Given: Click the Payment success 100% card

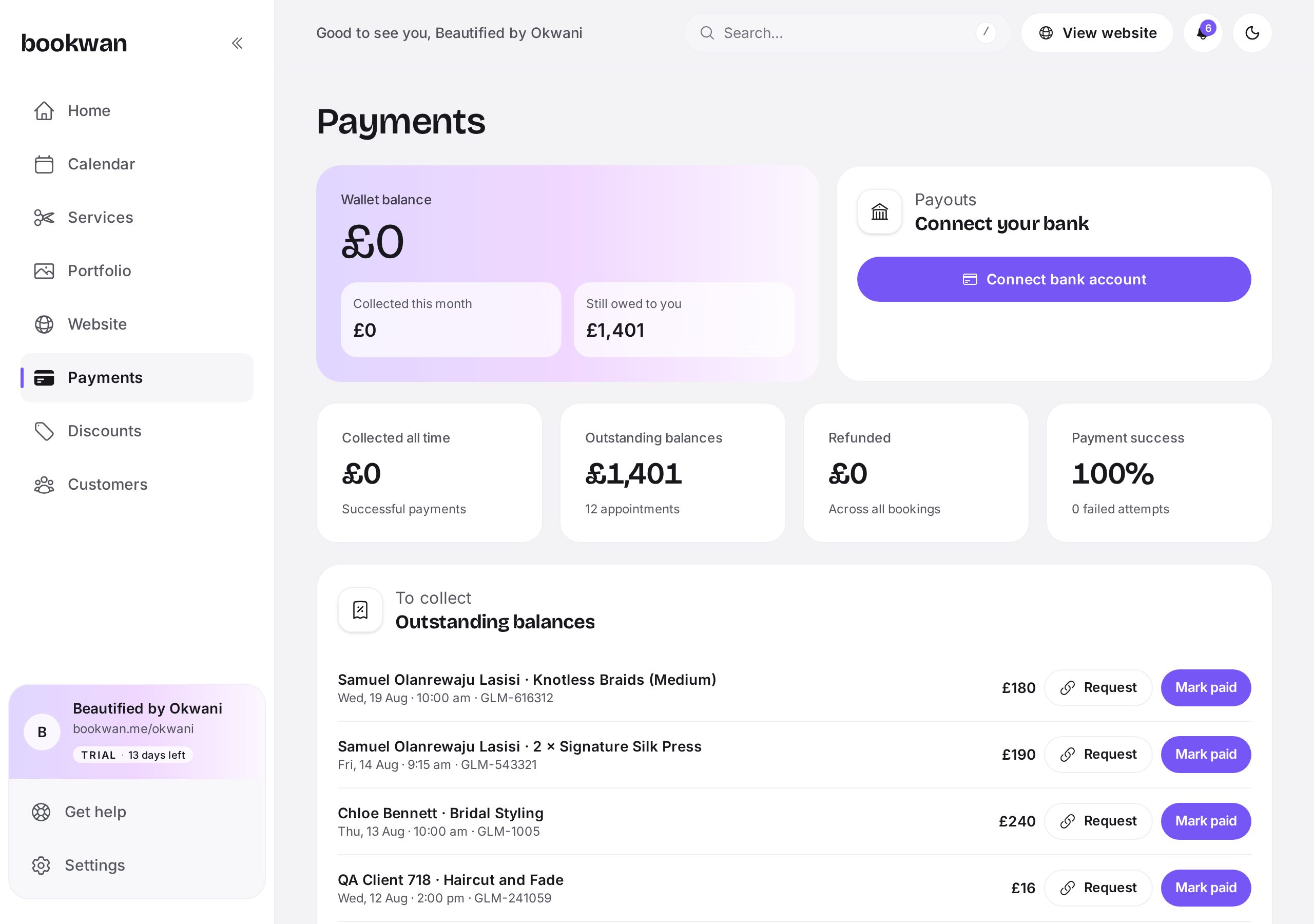Looking at the screenshot, I should (x=1159, y=473).
